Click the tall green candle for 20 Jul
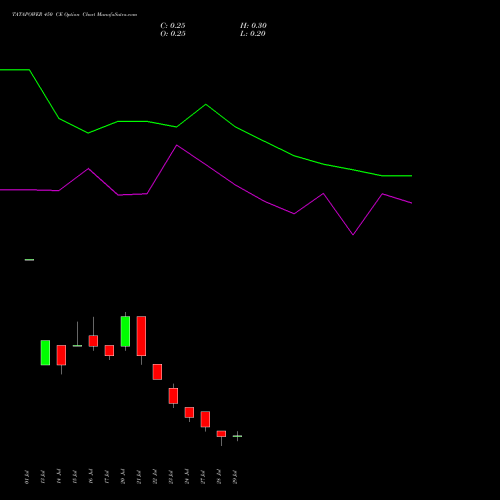Screen dimensions: 500x500 [125, 331]
